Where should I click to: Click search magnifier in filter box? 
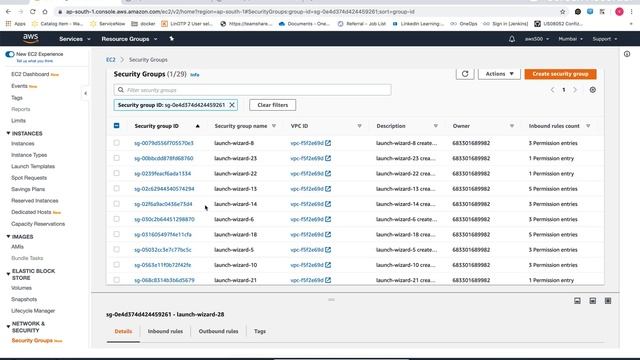point(121,90)
